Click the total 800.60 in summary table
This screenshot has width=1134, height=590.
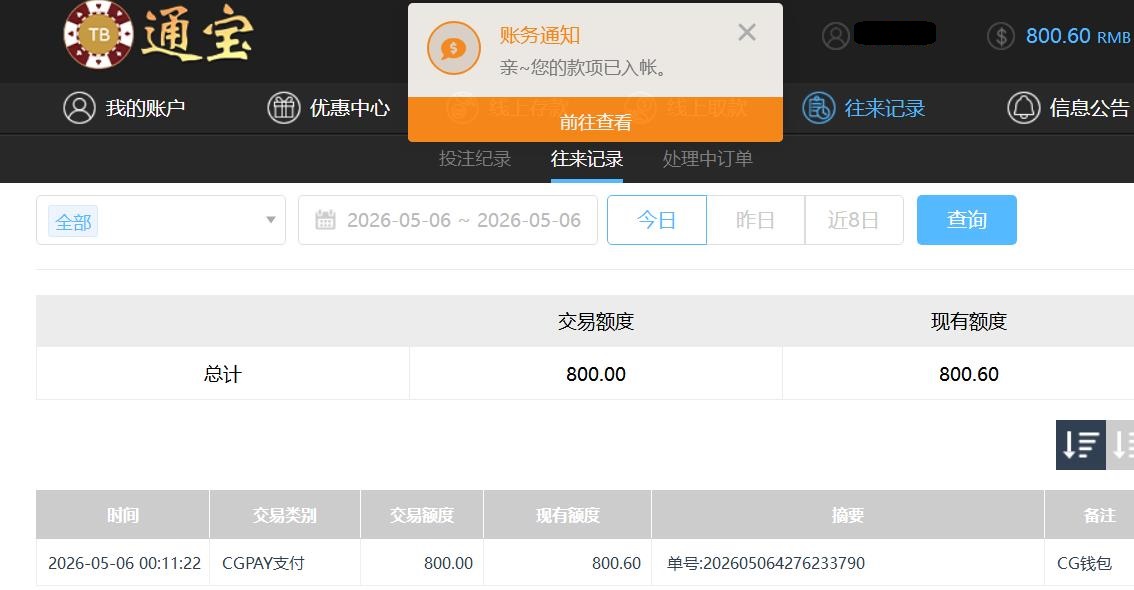pyautogui.click(x=968, y=374)
